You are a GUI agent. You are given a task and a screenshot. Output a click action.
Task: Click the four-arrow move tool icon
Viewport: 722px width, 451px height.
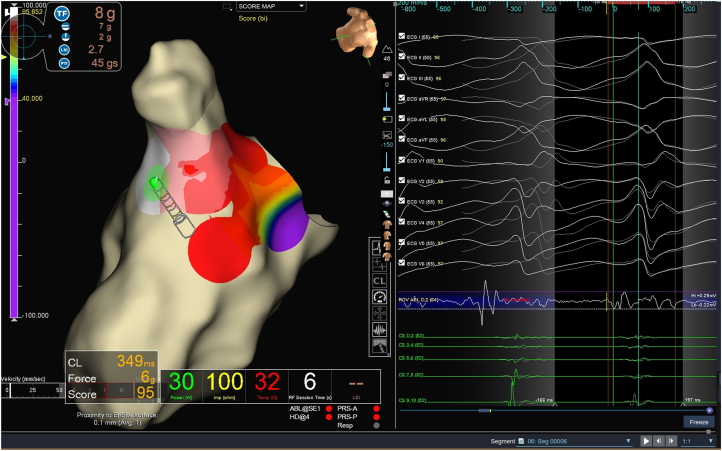coord(379,314)
